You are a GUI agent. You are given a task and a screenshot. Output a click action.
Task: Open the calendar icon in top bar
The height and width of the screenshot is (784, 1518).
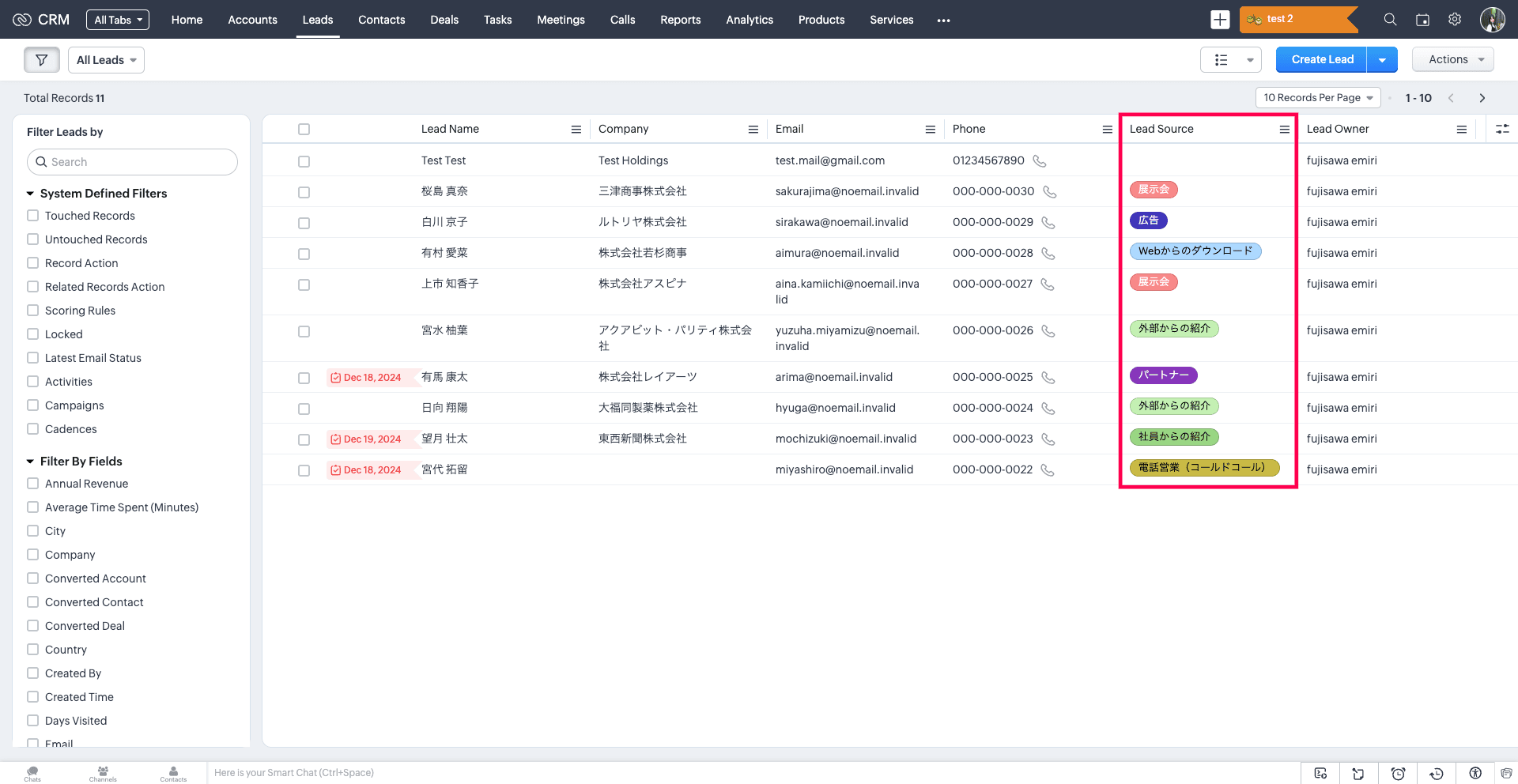pos(1422,20)
